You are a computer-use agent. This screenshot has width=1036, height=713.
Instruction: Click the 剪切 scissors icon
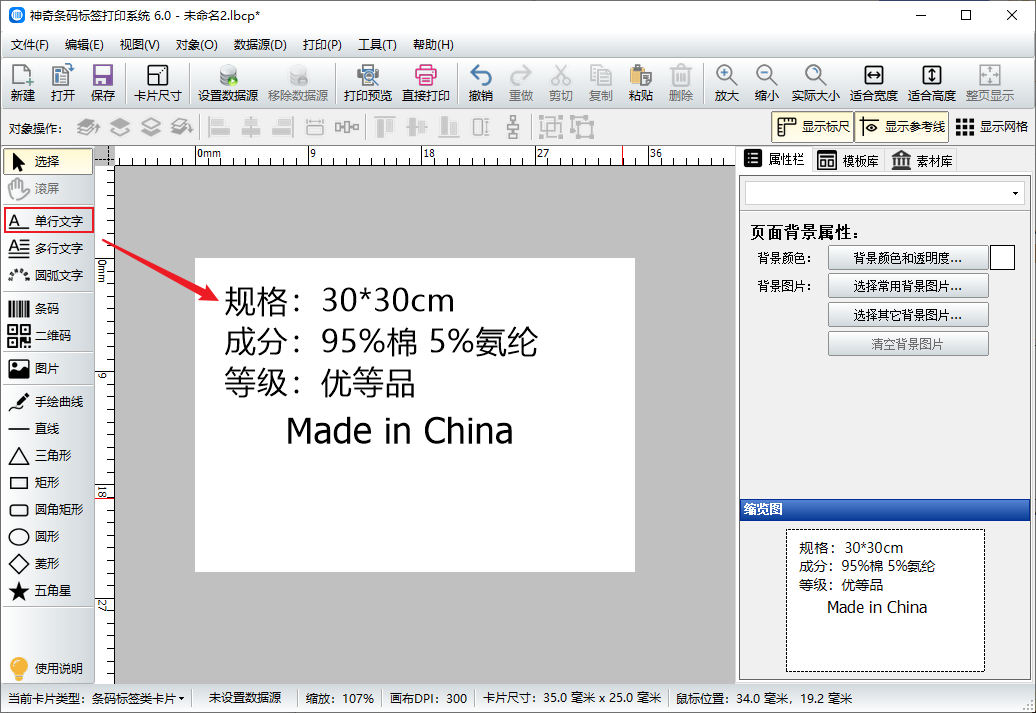pos(560,83)
